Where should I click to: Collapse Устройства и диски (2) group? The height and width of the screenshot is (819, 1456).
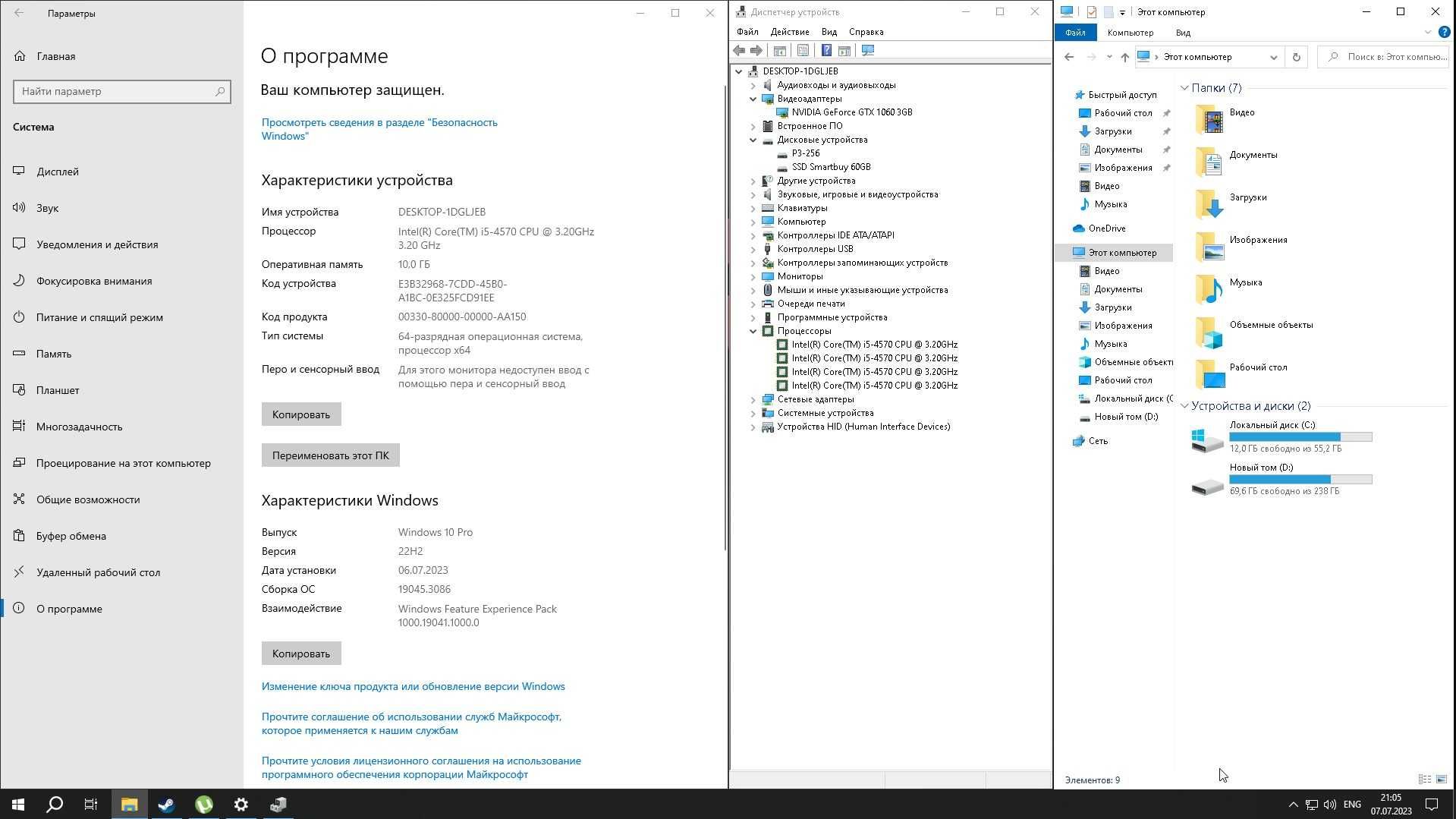(x=1184, y=406)
